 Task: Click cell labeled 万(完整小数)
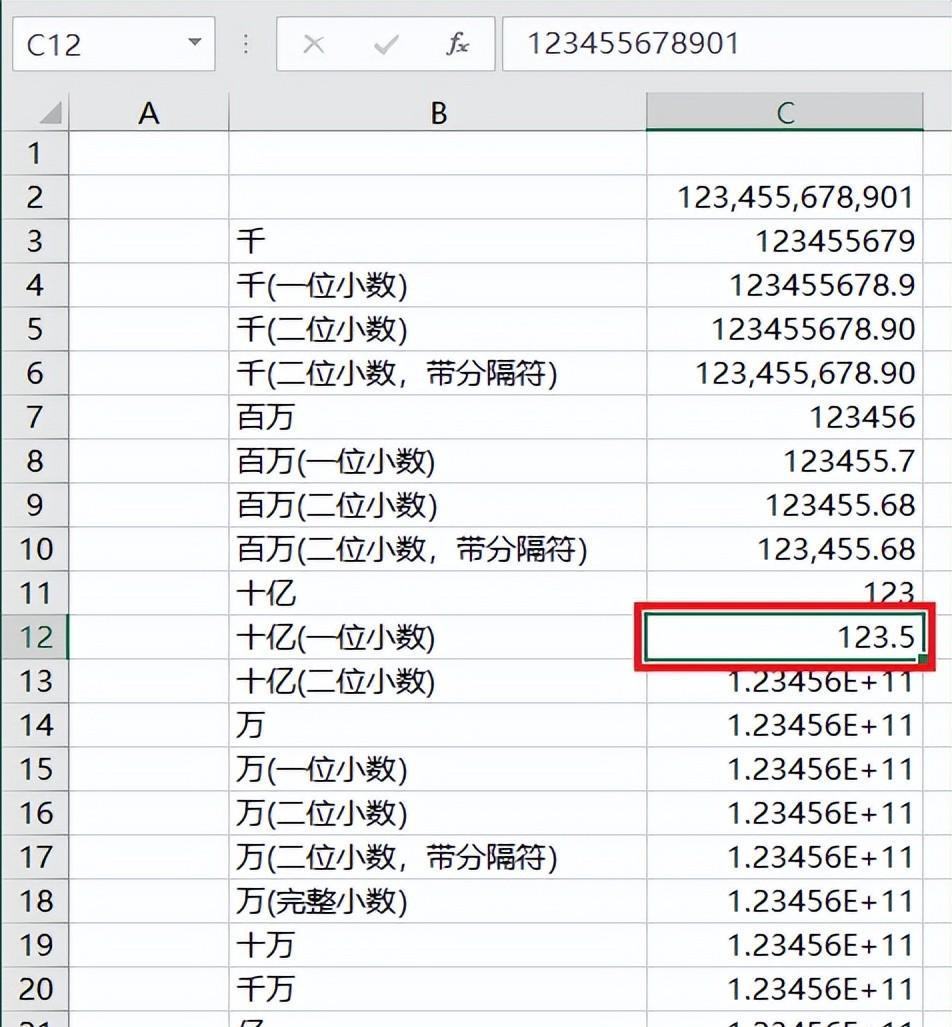438,901
